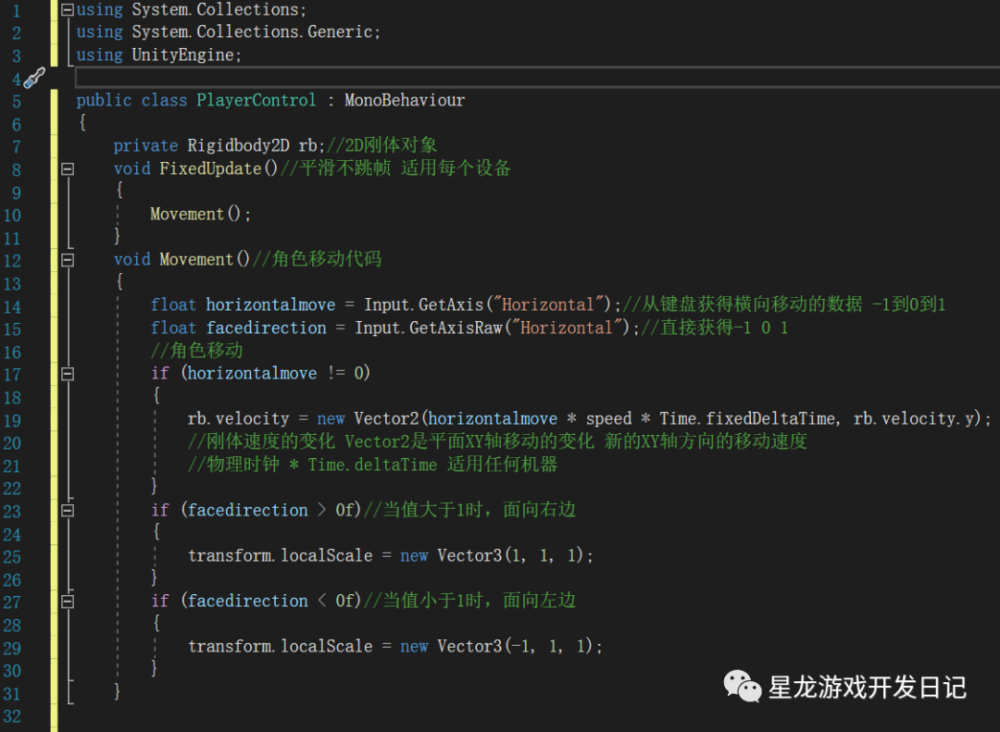The width and height of the screenshot is (1000, 732).
Task: Collapse the facedirection less than 0f block
Action: (x=67, y=601)
